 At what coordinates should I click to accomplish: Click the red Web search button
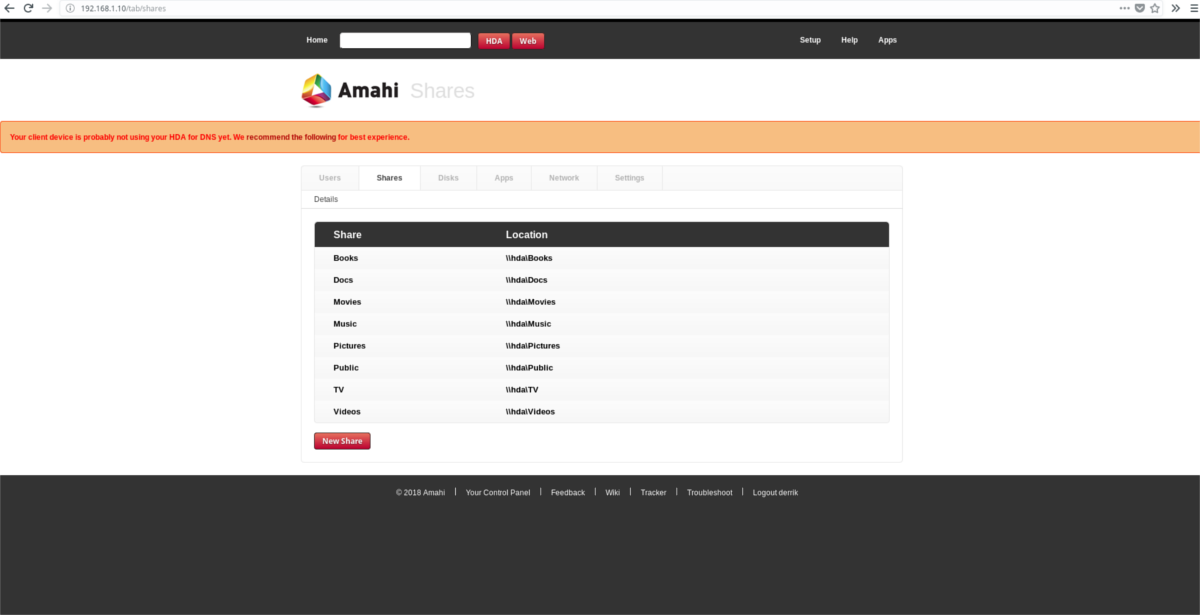[528, 41]
